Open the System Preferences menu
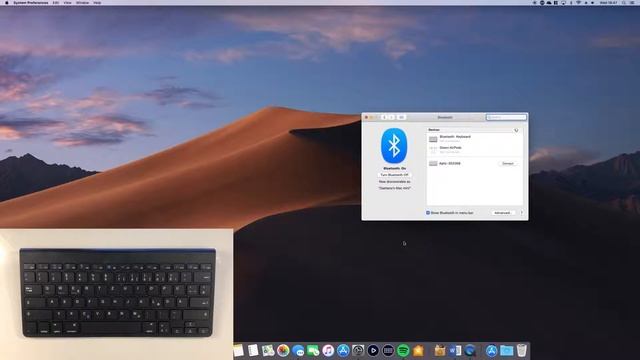This screenshot has width=640, height=360. (31, 2)
